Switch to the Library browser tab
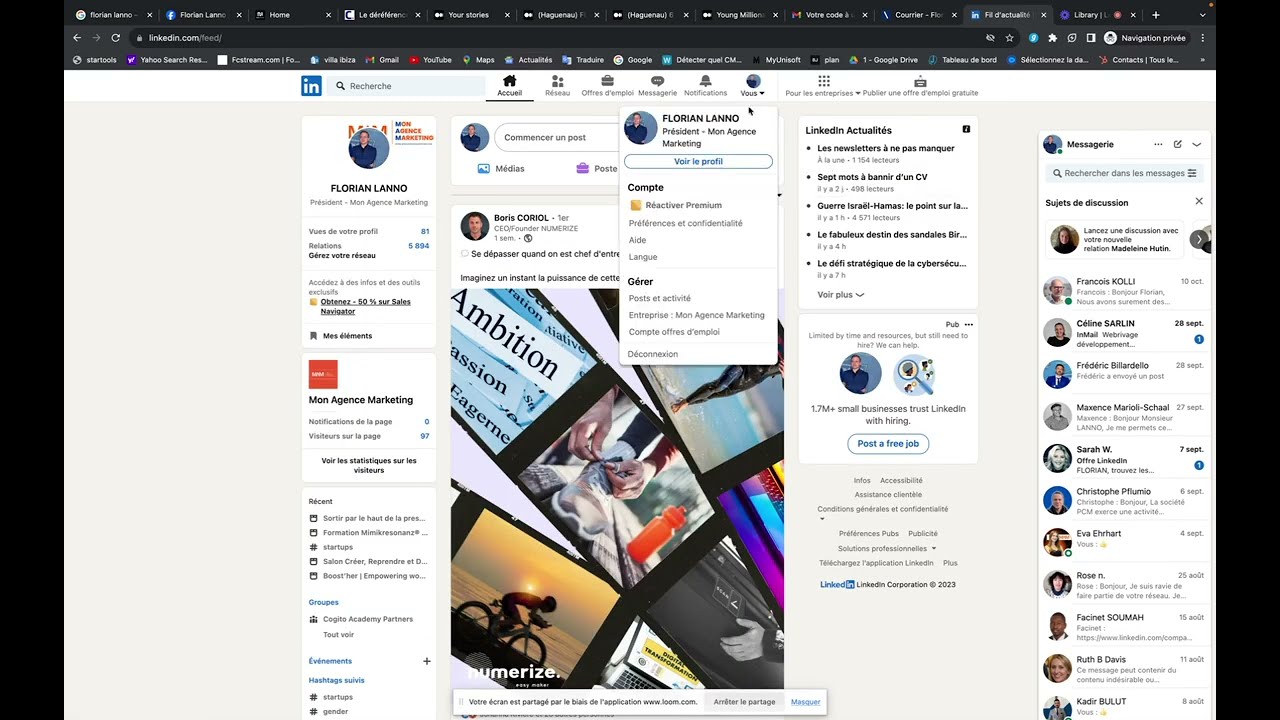Viewport: 1280px width, 720px height. (x=1090, y=15)
